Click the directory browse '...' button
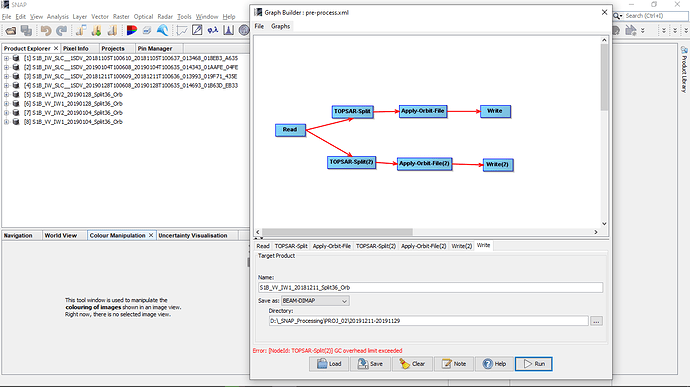 click(x=596, y=321)
